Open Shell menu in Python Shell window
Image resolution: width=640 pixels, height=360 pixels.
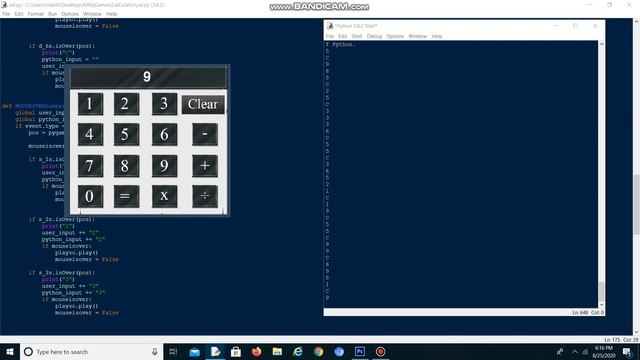coord(357,36)
